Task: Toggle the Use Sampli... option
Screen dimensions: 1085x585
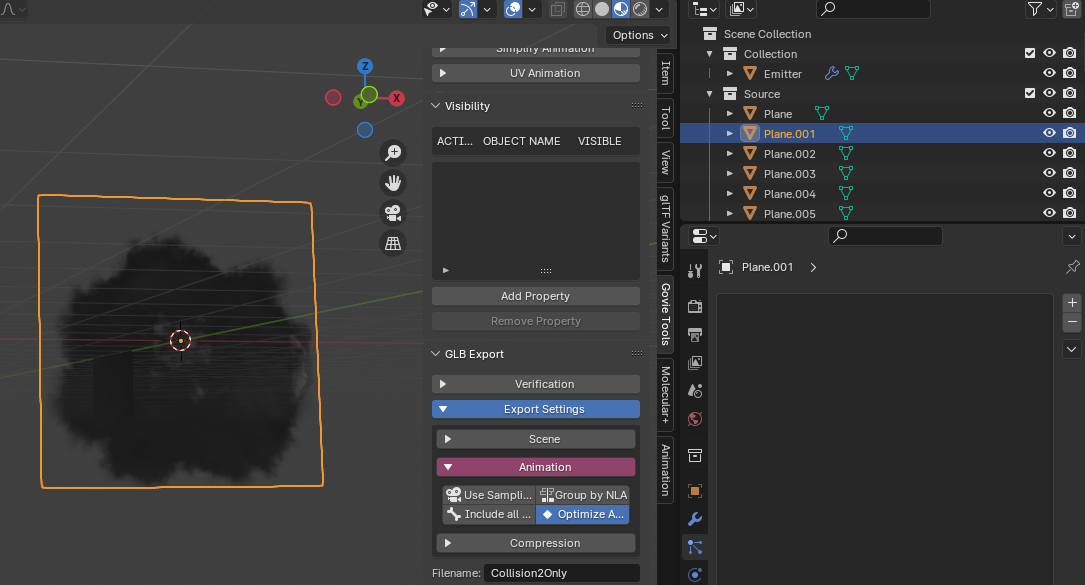Action: tap(489, 495)
